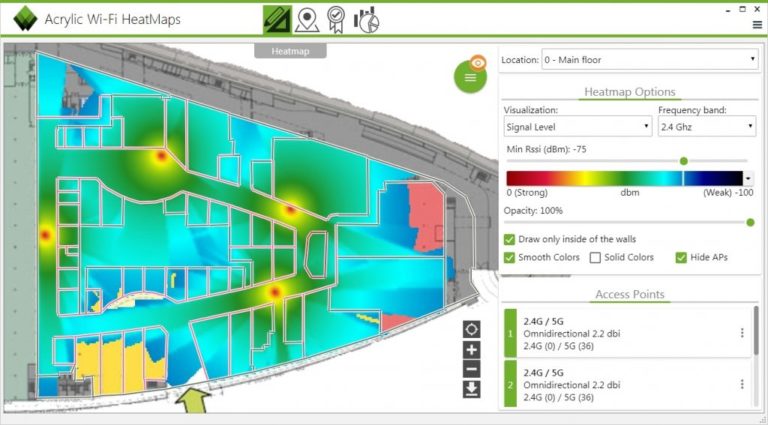768x425 pixels.
Task: Toggle Draw only inside of the walls
Action: pos(509,239)
